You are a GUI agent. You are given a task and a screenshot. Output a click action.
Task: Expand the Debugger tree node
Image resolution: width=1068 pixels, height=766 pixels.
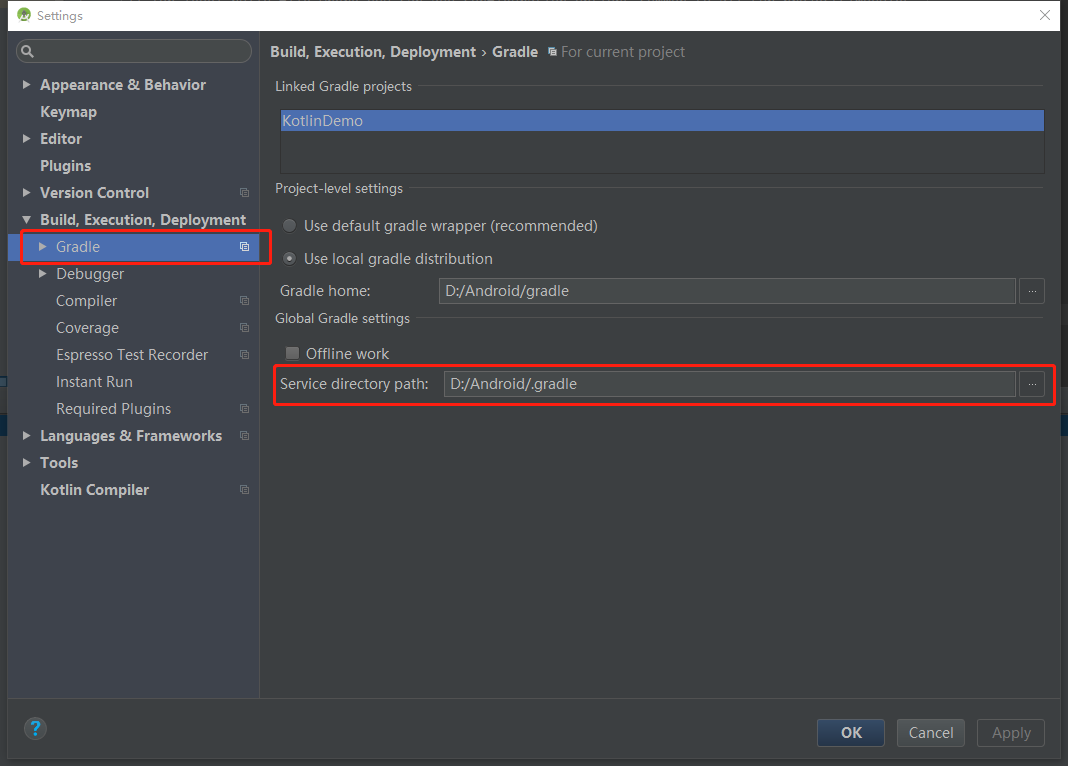pos(42,274)
